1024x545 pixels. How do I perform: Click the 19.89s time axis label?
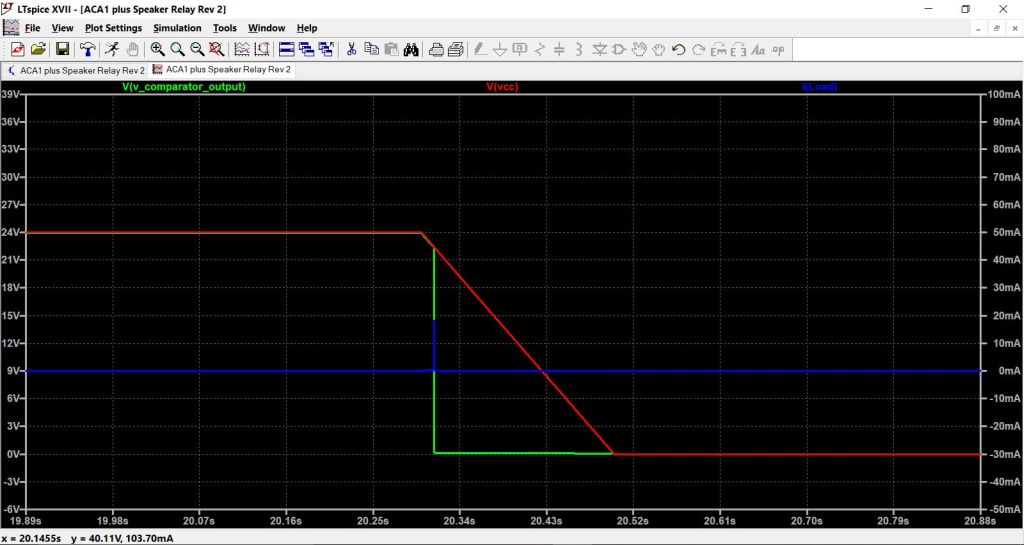click(x=26, y=521)
